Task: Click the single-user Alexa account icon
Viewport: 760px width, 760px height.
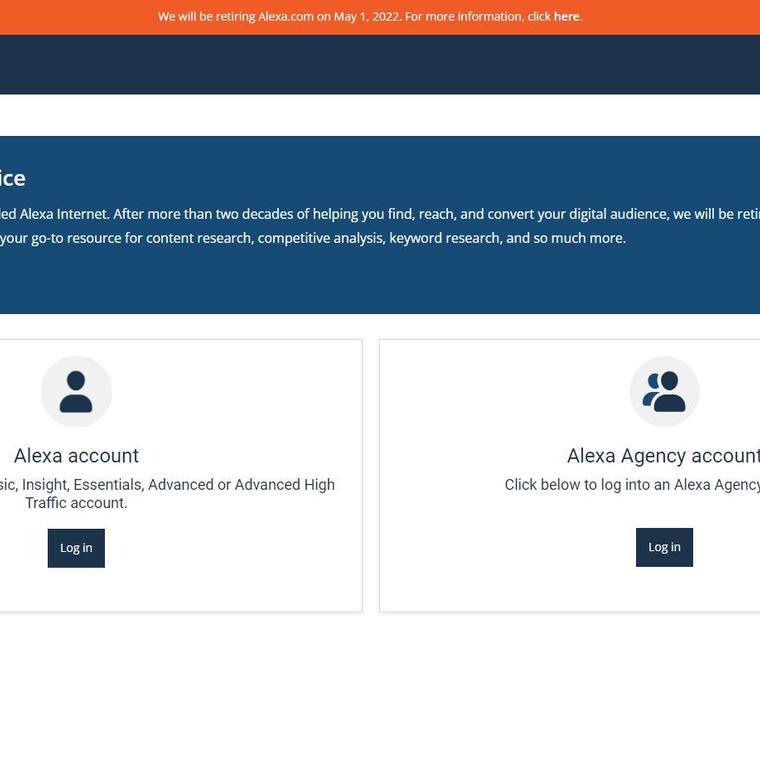Action: point(76,391)
